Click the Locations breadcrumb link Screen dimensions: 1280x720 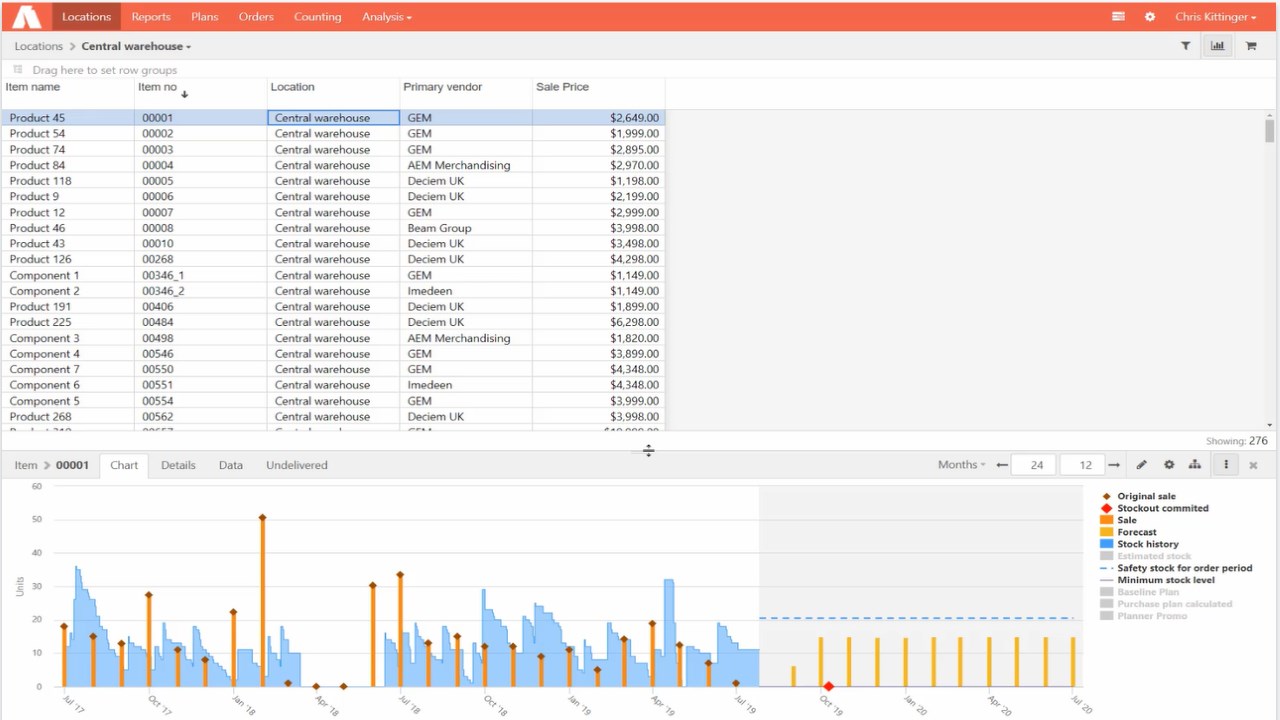tap(38, 46)
